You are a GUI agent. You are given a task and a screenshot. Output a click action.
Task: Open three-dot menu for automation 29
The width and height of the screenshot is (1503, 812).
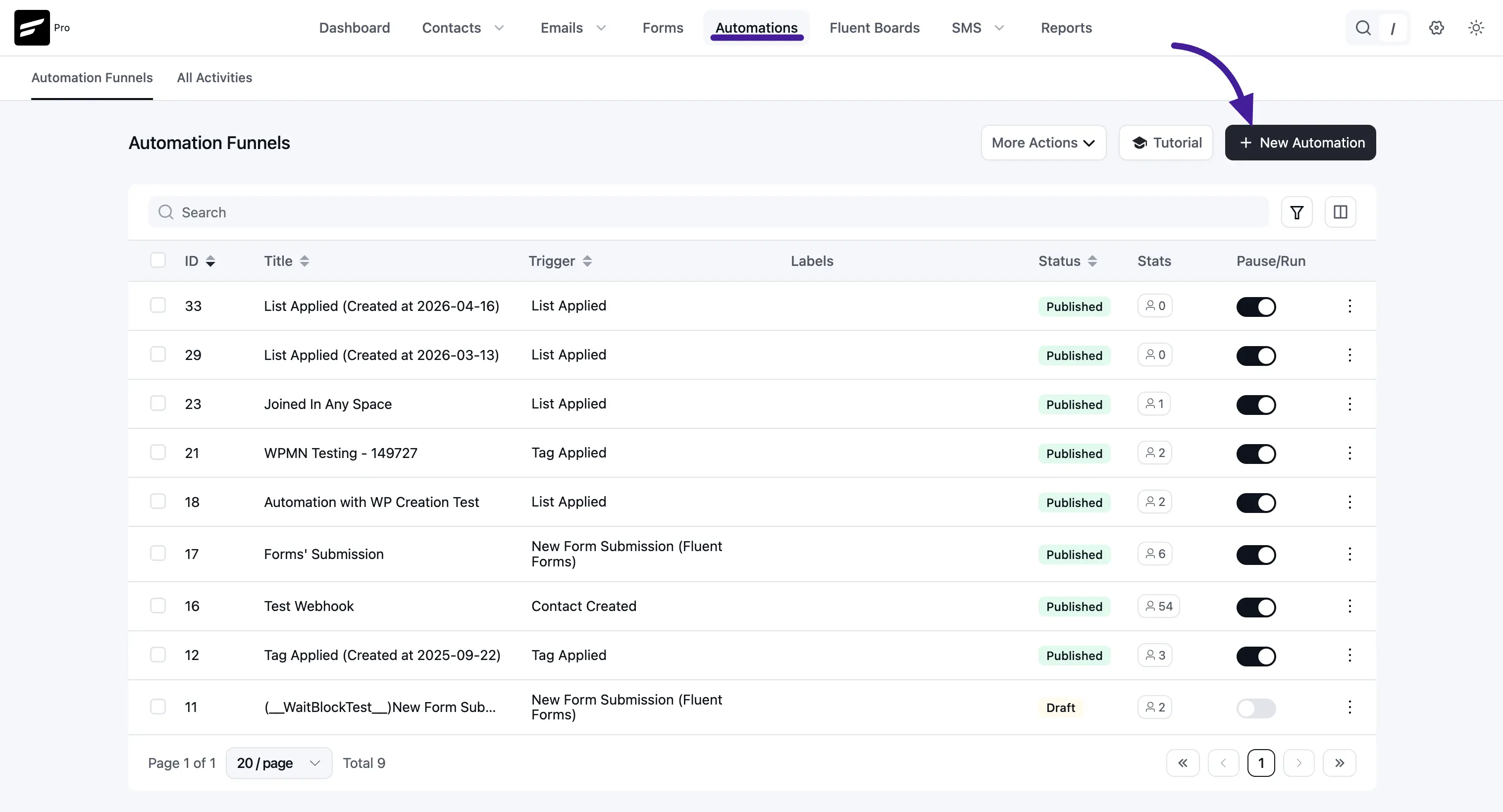[1349, 355]
